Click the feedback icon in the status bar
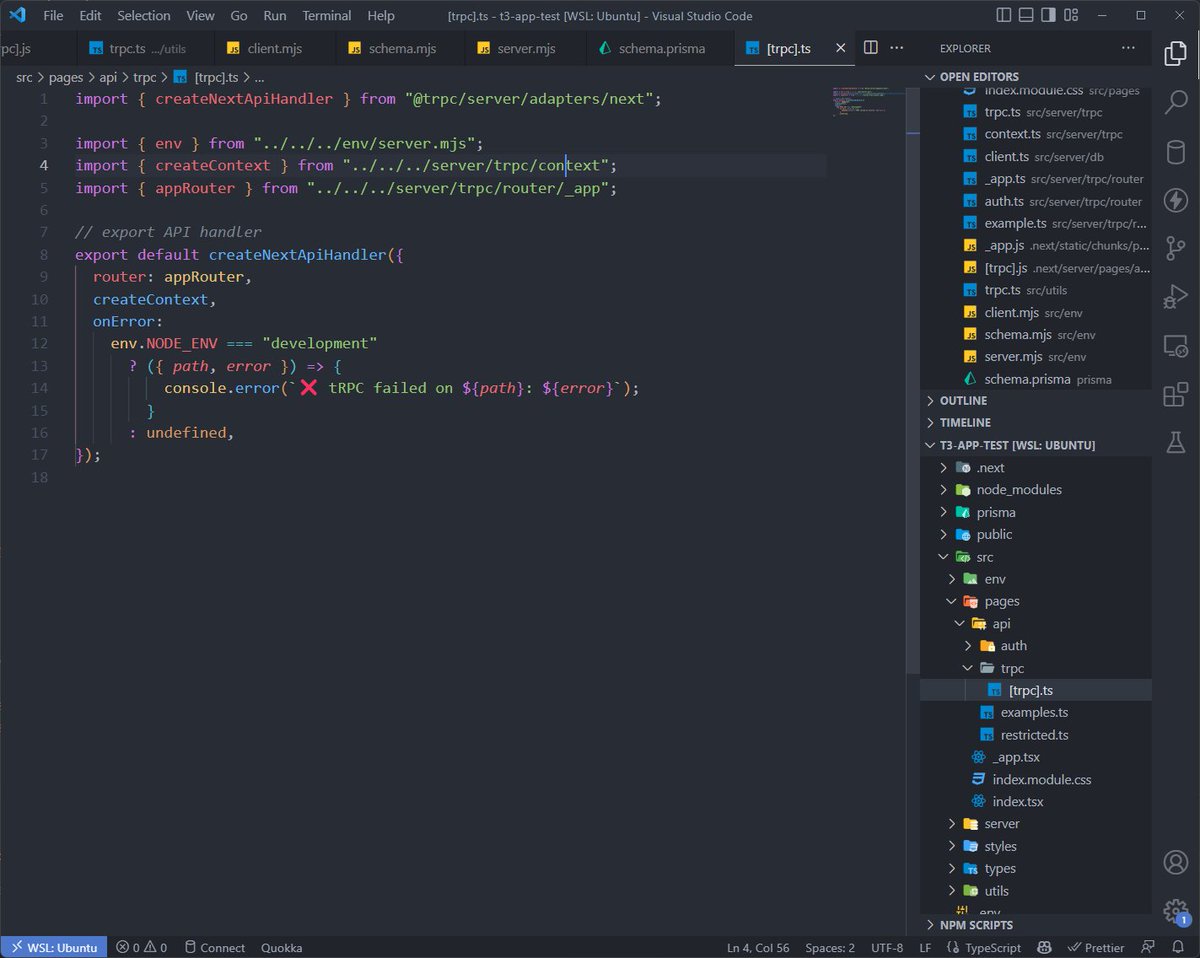This screenshot has width=1200, height=958. coord(1149,947)
